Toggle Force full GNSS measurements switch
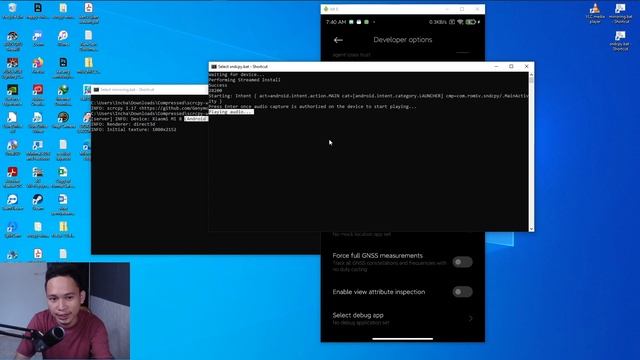 462,262
